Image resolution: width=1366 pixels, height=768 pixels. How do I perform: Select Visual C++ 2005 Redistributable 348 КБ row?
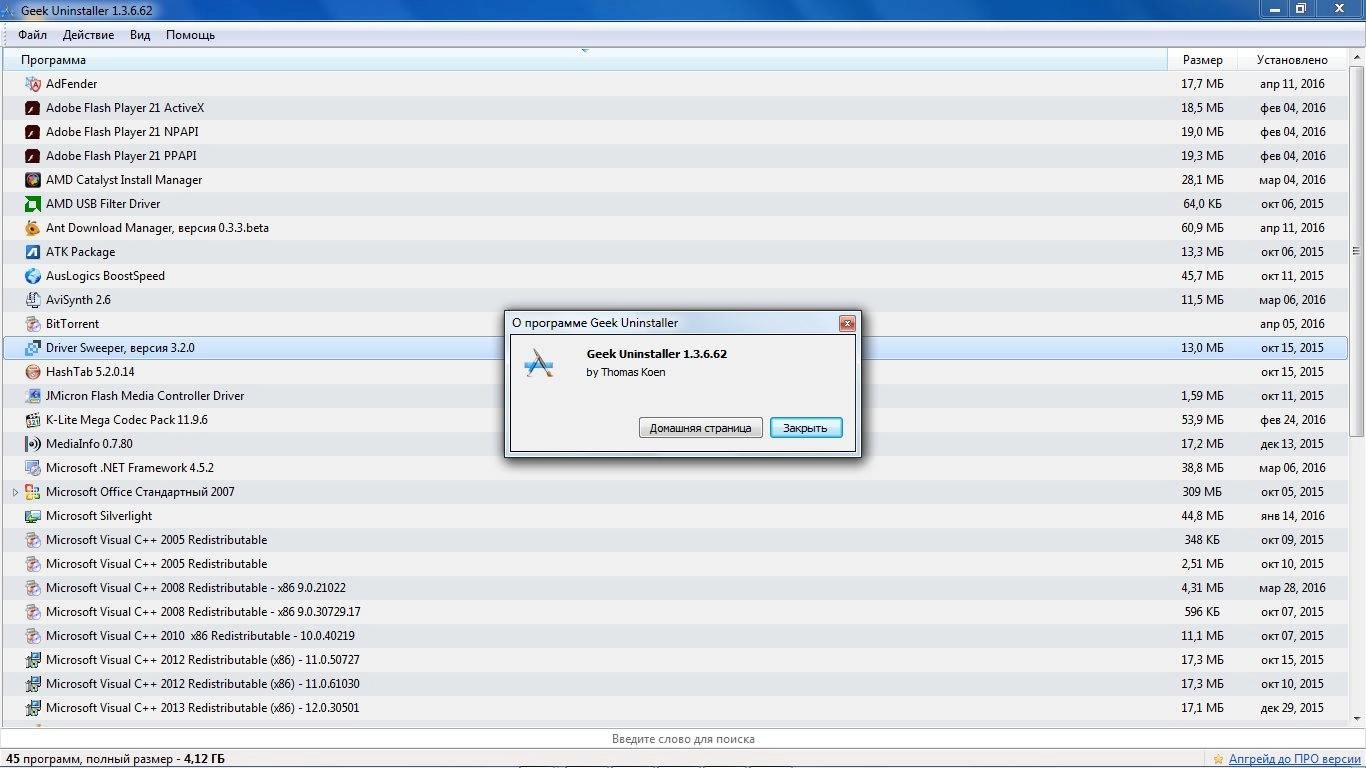tap(675, 540)
